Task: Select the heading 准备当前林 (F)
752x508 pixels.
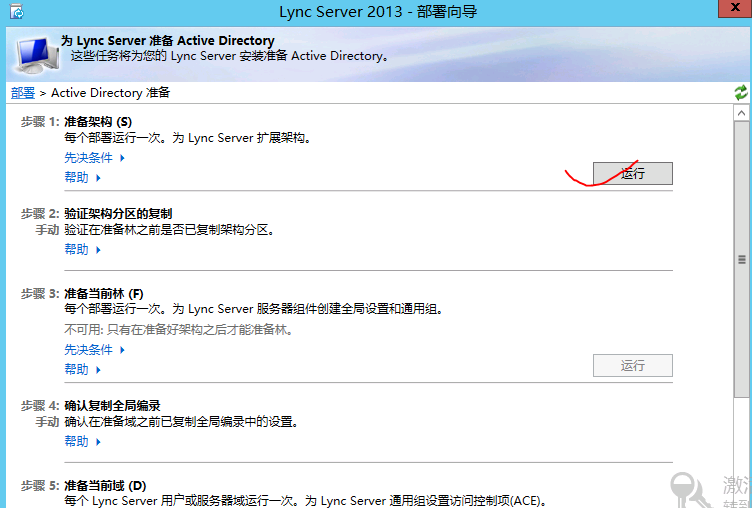Action: pyautogui.click(x=104, y=294)
